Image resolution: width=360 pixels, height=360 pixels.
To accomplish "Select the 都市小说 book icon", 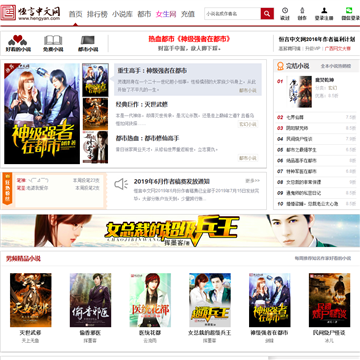I will pyautogui.click(x=88, y=40).
